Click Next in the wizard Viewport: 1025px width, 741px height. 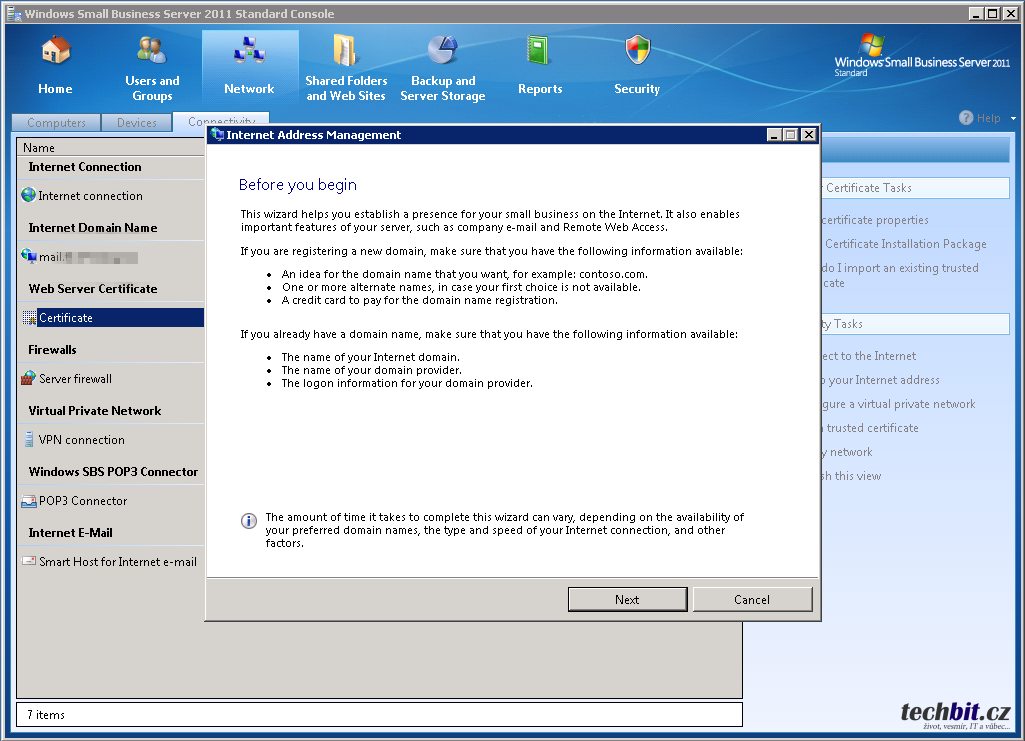click(627, 600)
